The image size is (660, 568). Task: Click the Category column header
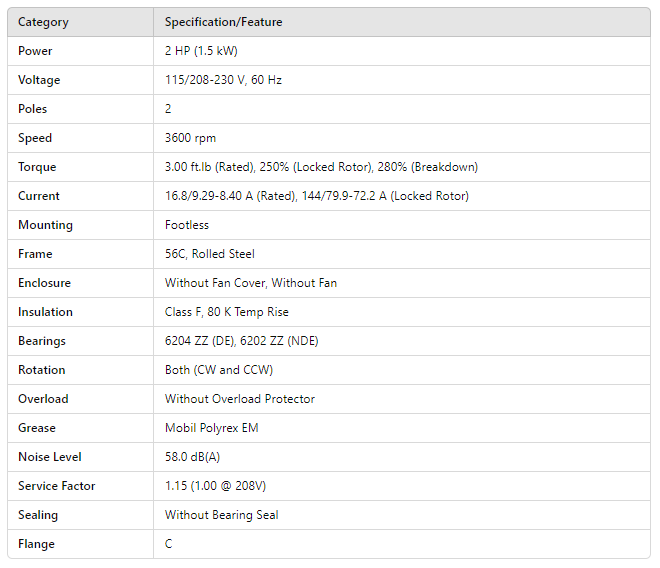43,22
